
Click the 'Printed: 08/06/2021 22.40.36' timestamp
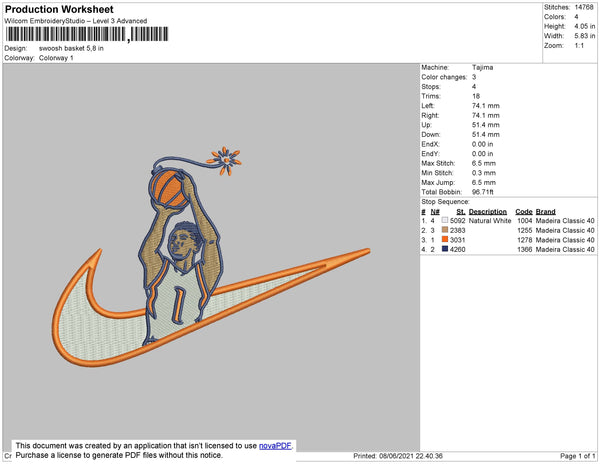click(x=398, y=456)
